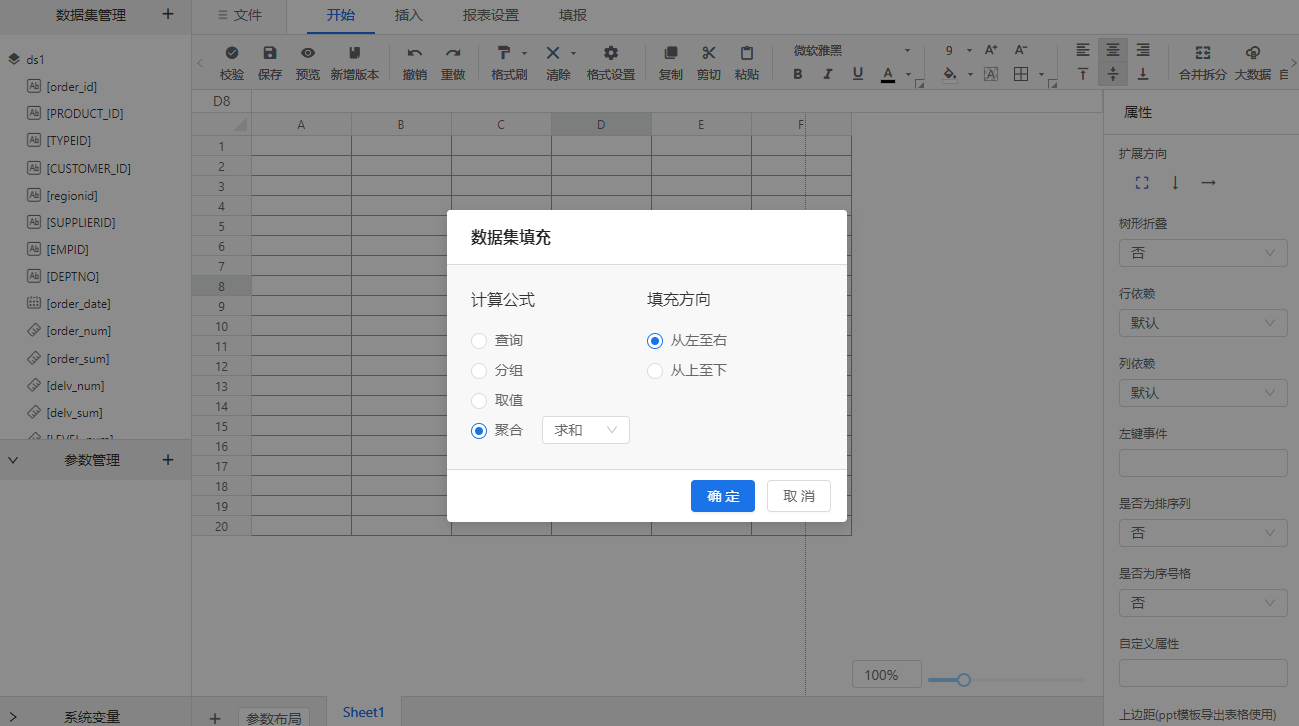Decrease font size with A- icon
The image size is (1299, 726).
pyautogui.click(x=1021, y=50)
